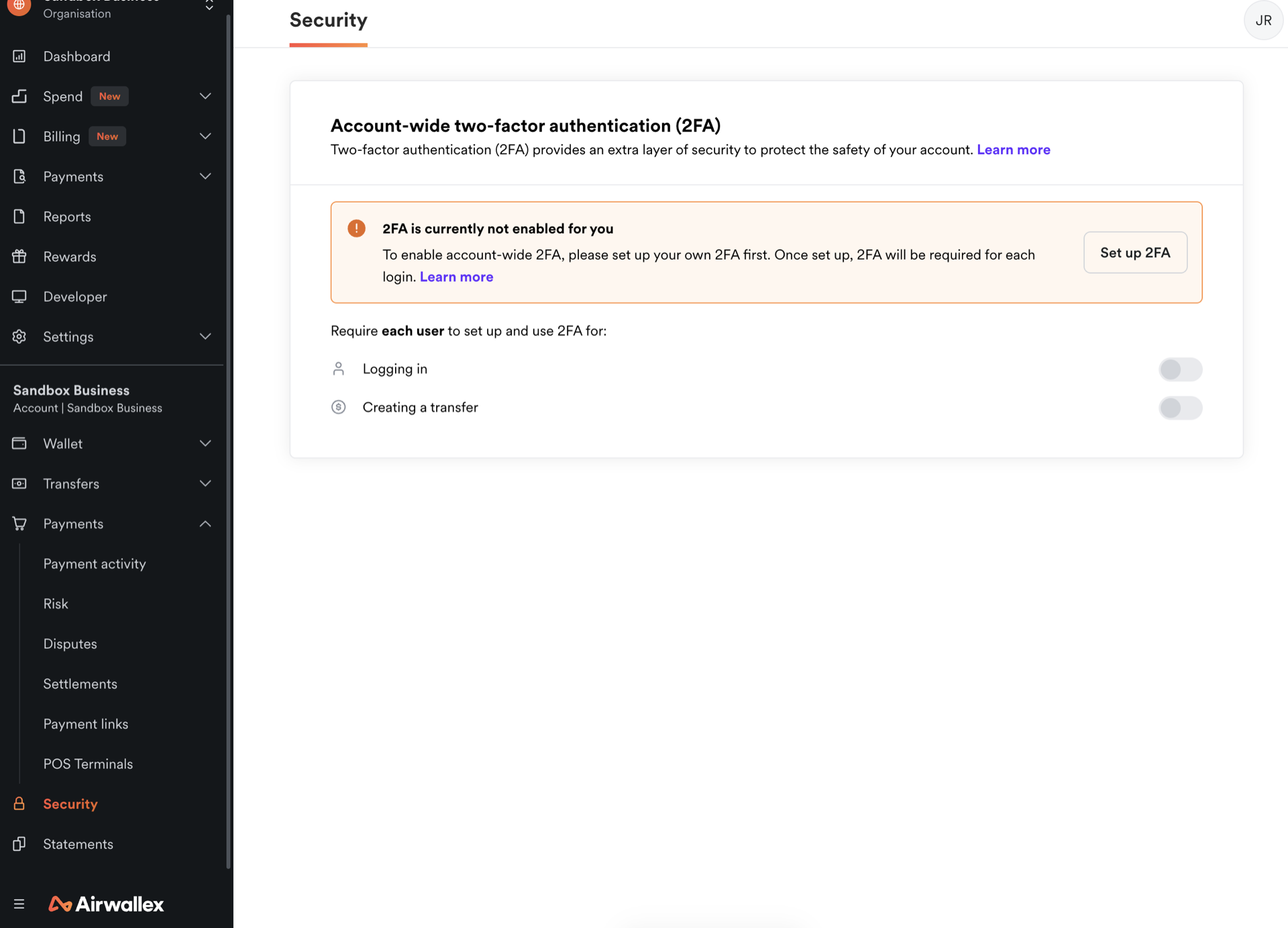Open the Payment links page
The image size is (1288, 928).
click(x=85, y=723)
